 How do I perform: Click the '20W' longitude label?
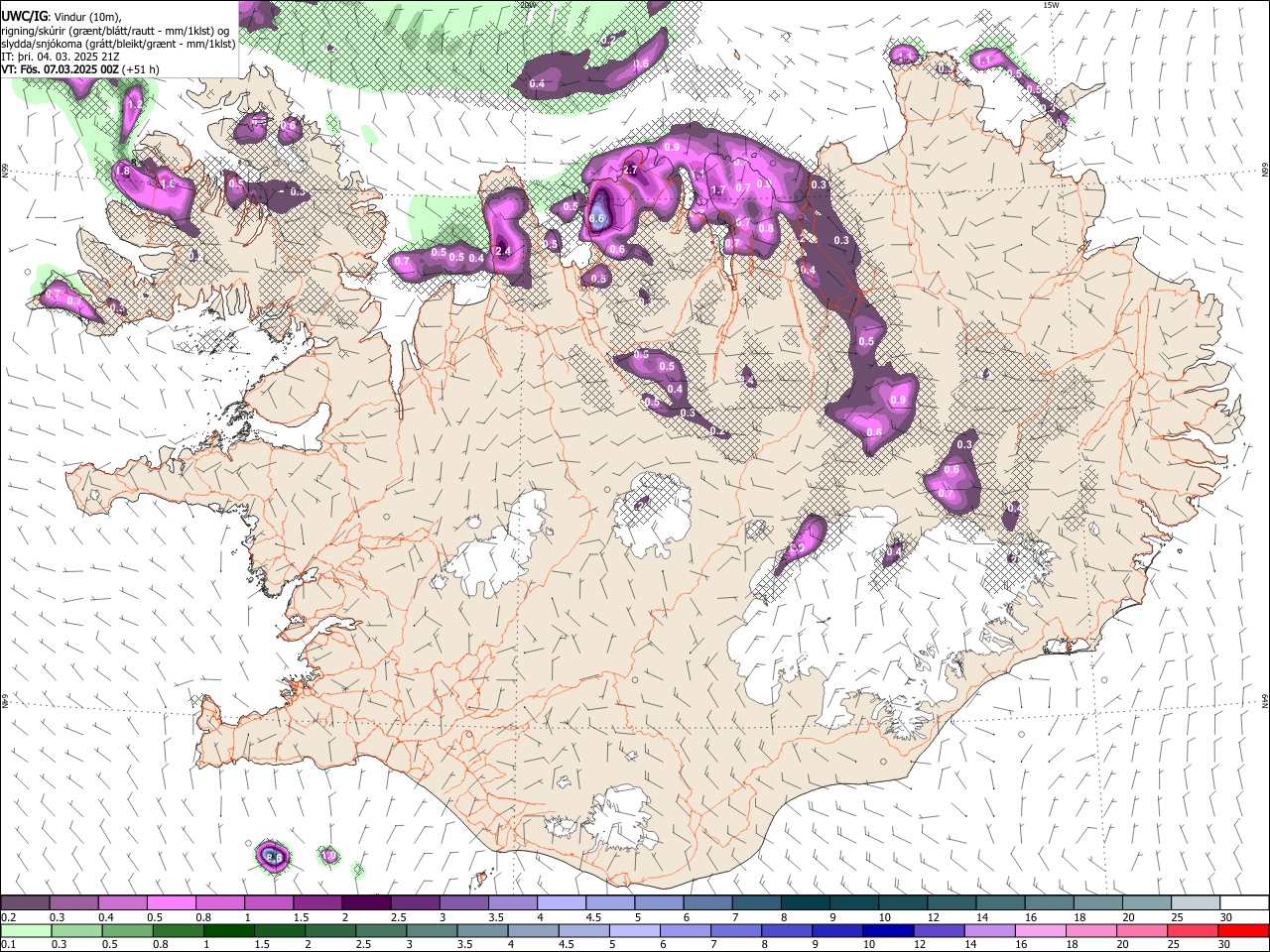(x=529, y=5)
